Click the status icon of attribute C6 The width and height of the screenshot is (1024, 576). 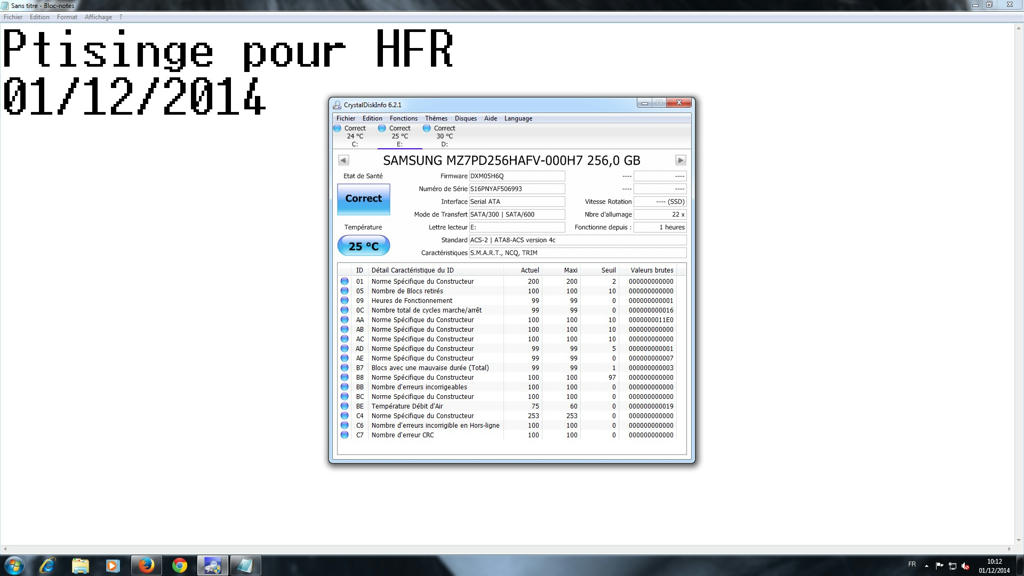(345, 425)
